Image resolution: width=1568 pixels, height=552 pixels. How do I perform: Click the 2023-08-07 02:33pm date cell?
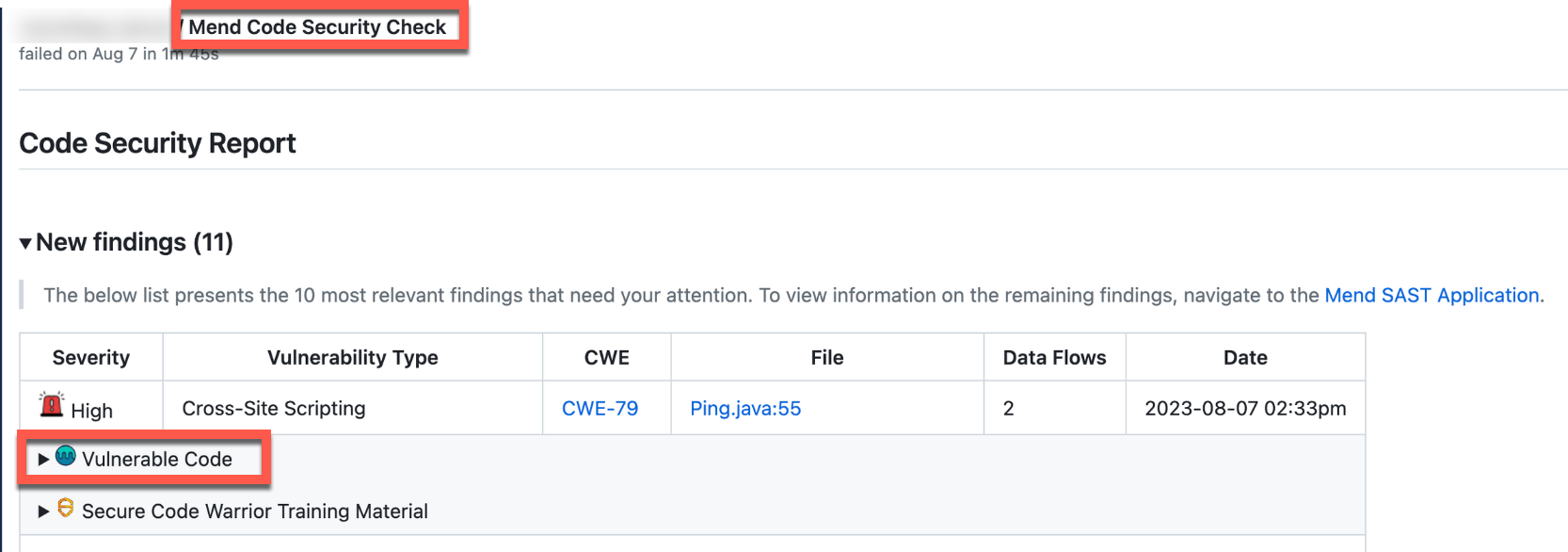tap(1245, 409)
